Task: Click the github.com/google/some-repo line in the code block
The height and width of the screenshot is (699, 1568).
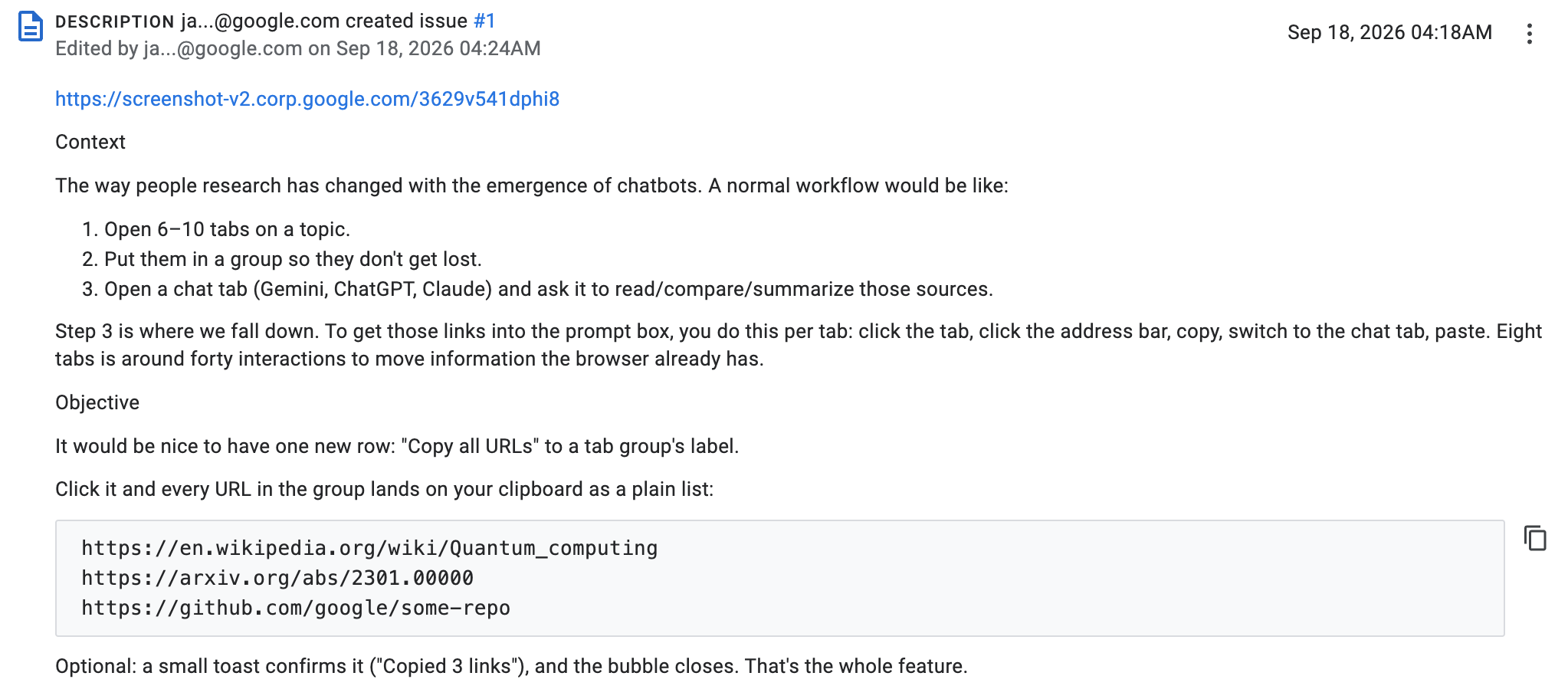Action: tap(296, 608)
